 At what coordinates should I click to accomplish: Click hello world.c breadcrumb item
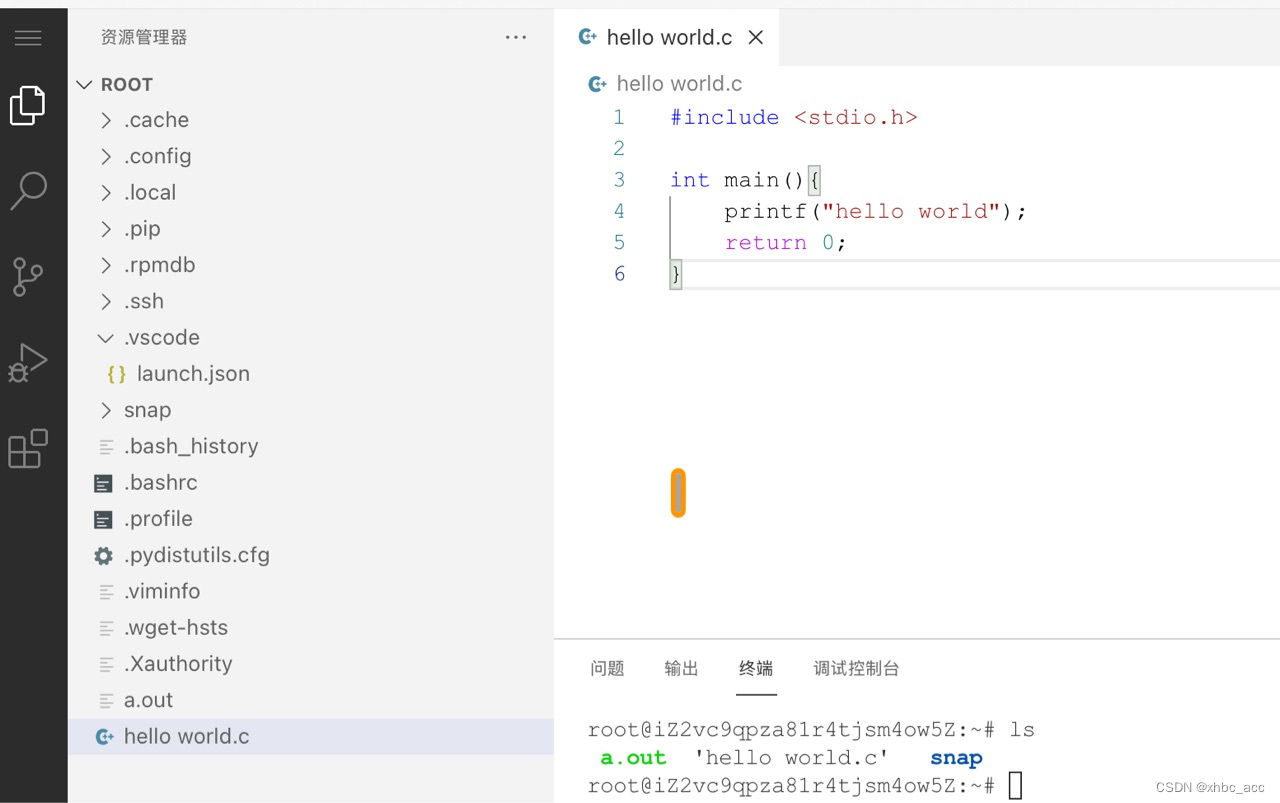point(679,84)
